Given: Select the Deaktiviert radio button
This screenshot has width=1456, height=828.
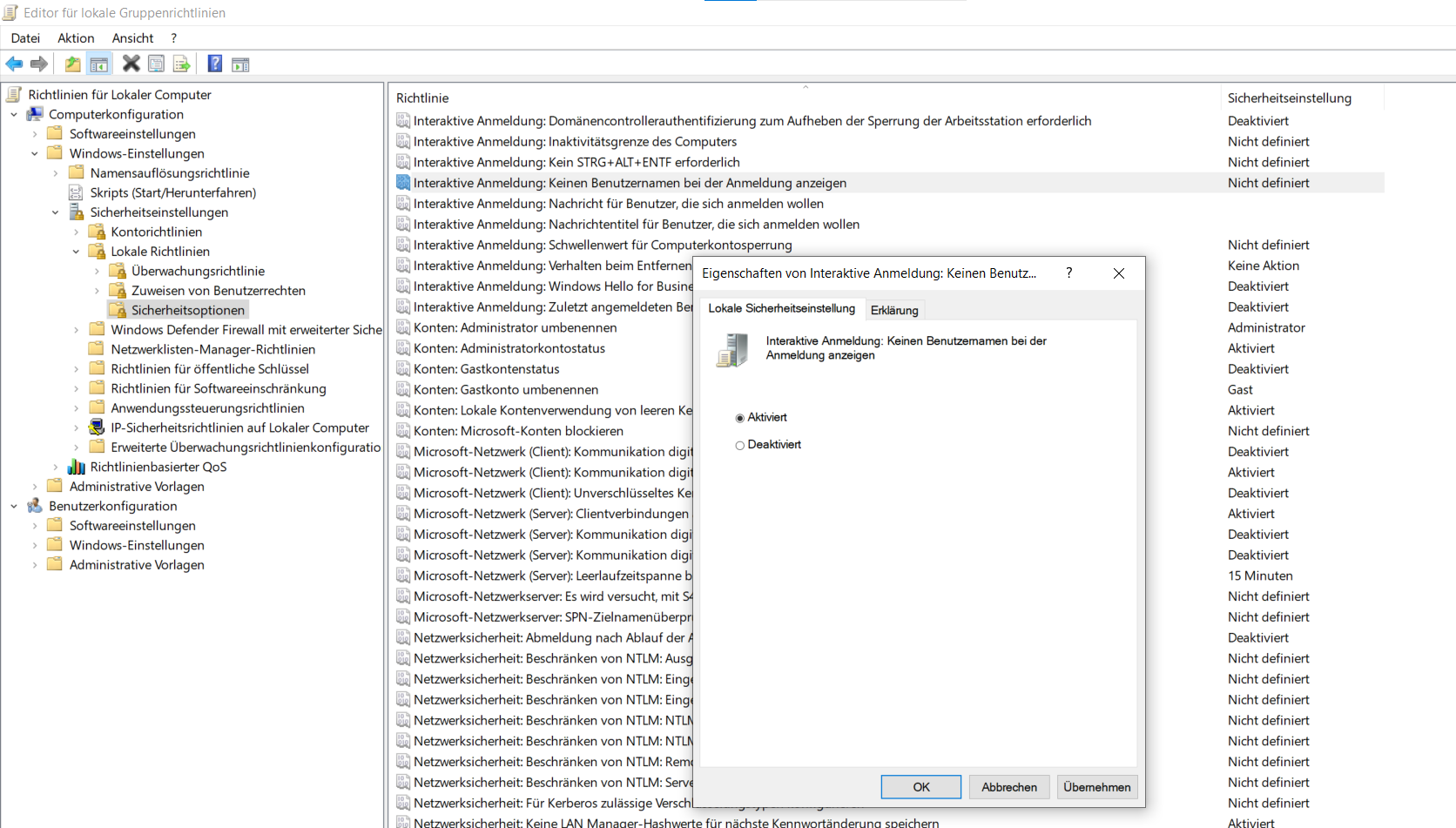Looking at the screenshot, I should pos(740,445).
